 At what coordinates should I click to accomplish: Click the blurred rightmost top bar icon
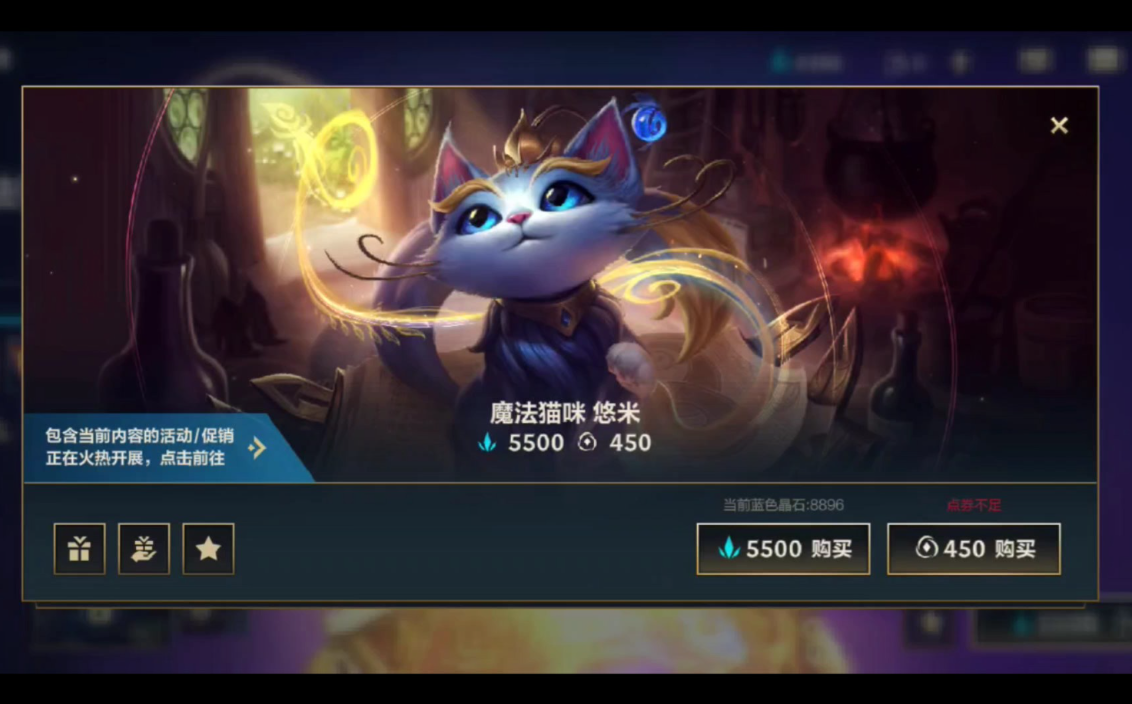coord(1104,60)
